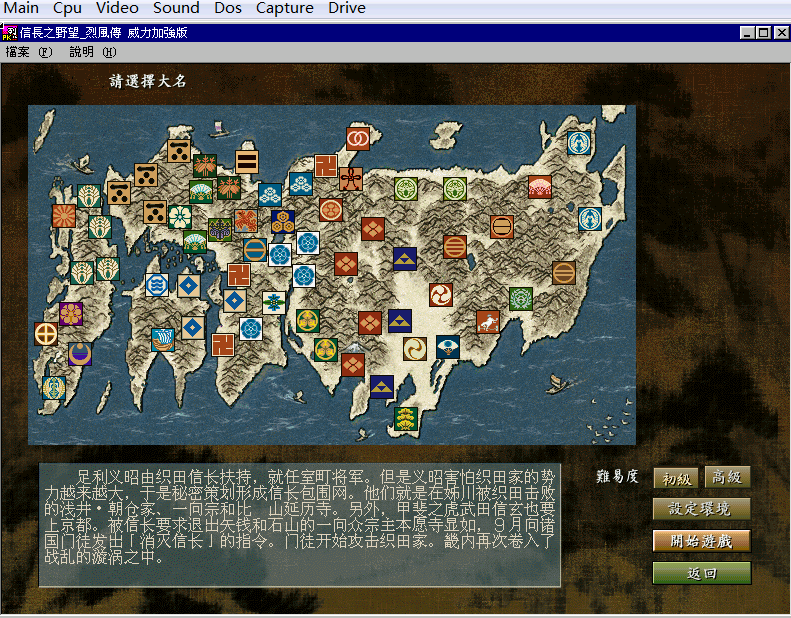Select the crescent moon crest on purple
This screenshot has width=791, height=618.
(80, 354)
